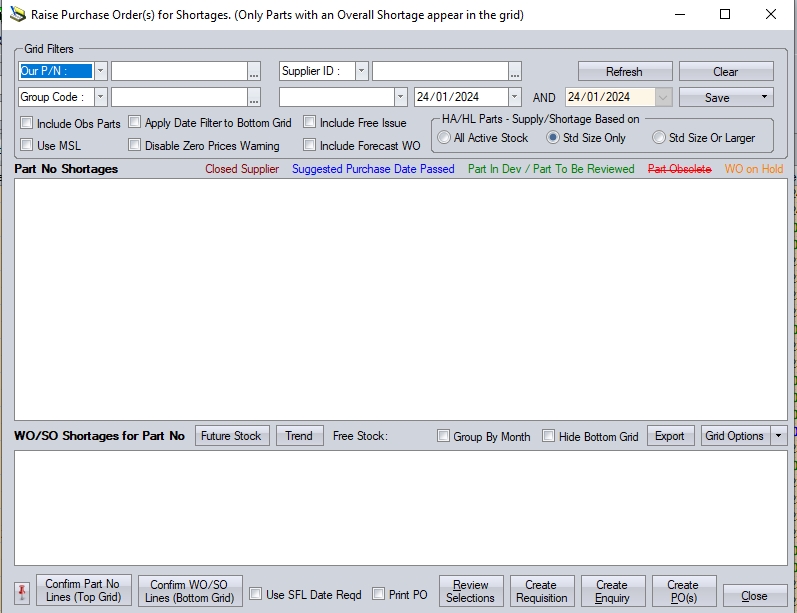Enable Include Obs Parts checkbox
The image size is (797, 613).
27,124
